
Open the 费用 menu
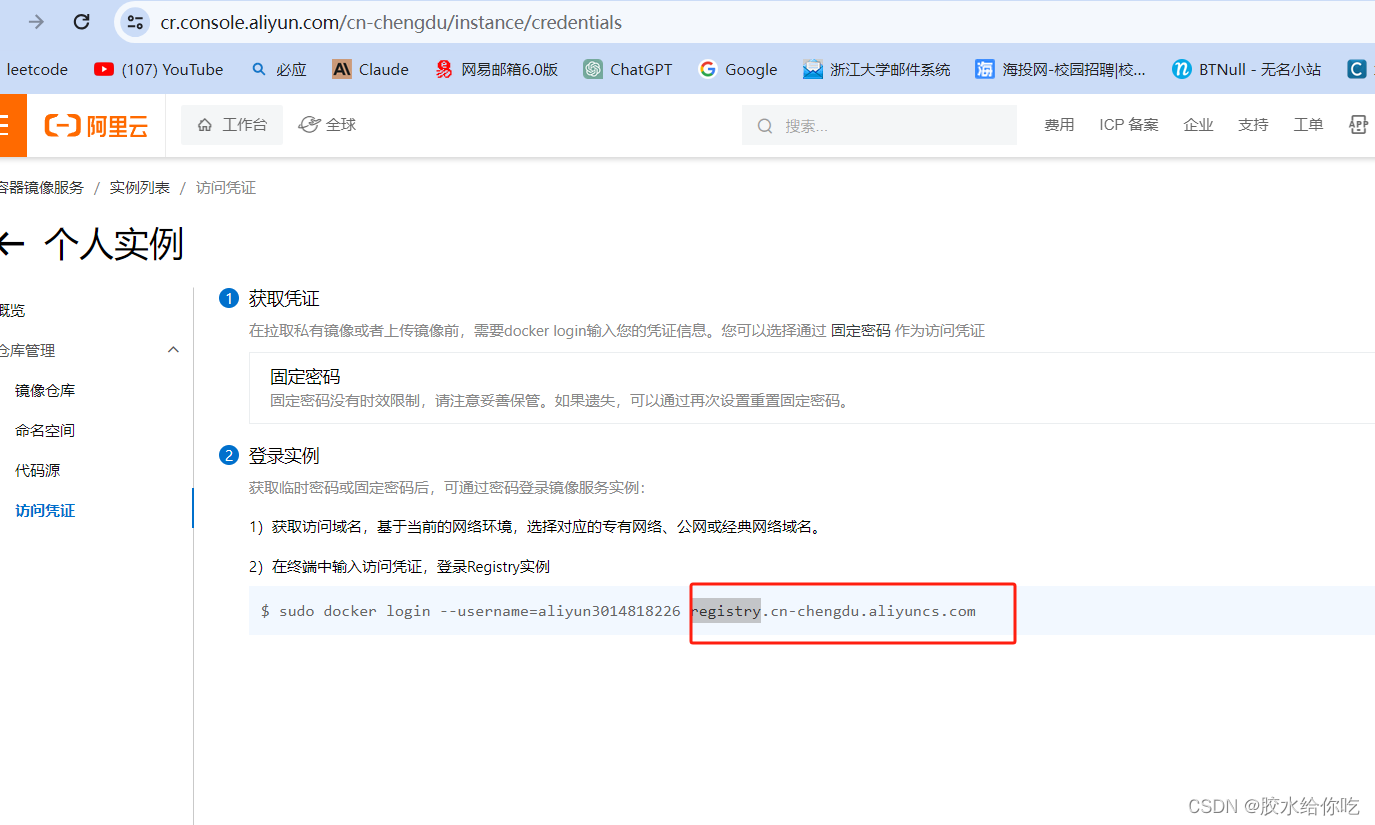pos(1059,125)
